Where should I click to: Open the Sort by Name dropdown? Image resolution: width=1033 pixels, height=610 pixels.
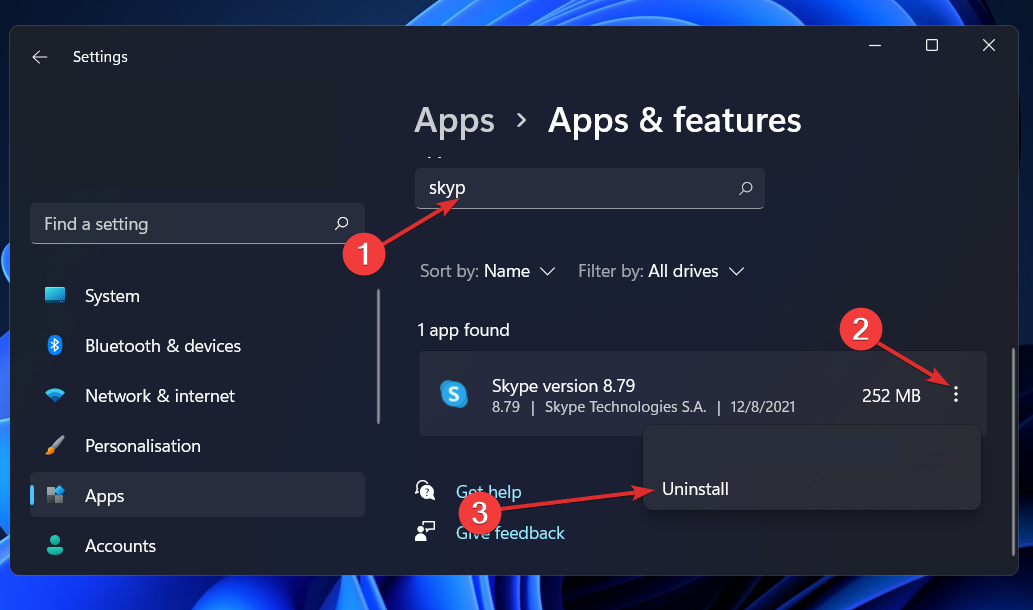(487, 270)
